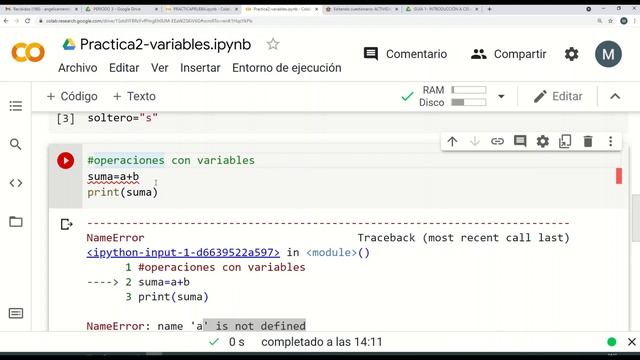Click the [3] execution count marker

click(65, 118)
